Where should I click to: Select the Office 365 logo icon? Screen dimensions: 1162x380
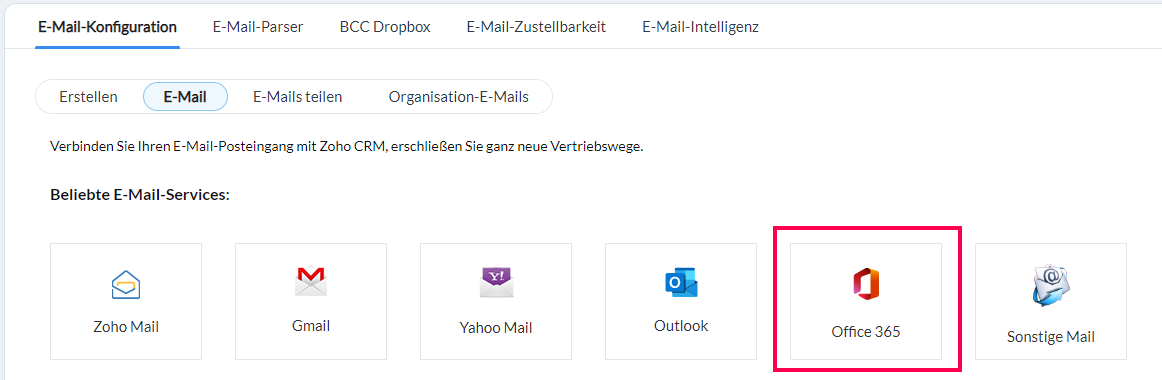pyautogui.click(x=866, y=285)
